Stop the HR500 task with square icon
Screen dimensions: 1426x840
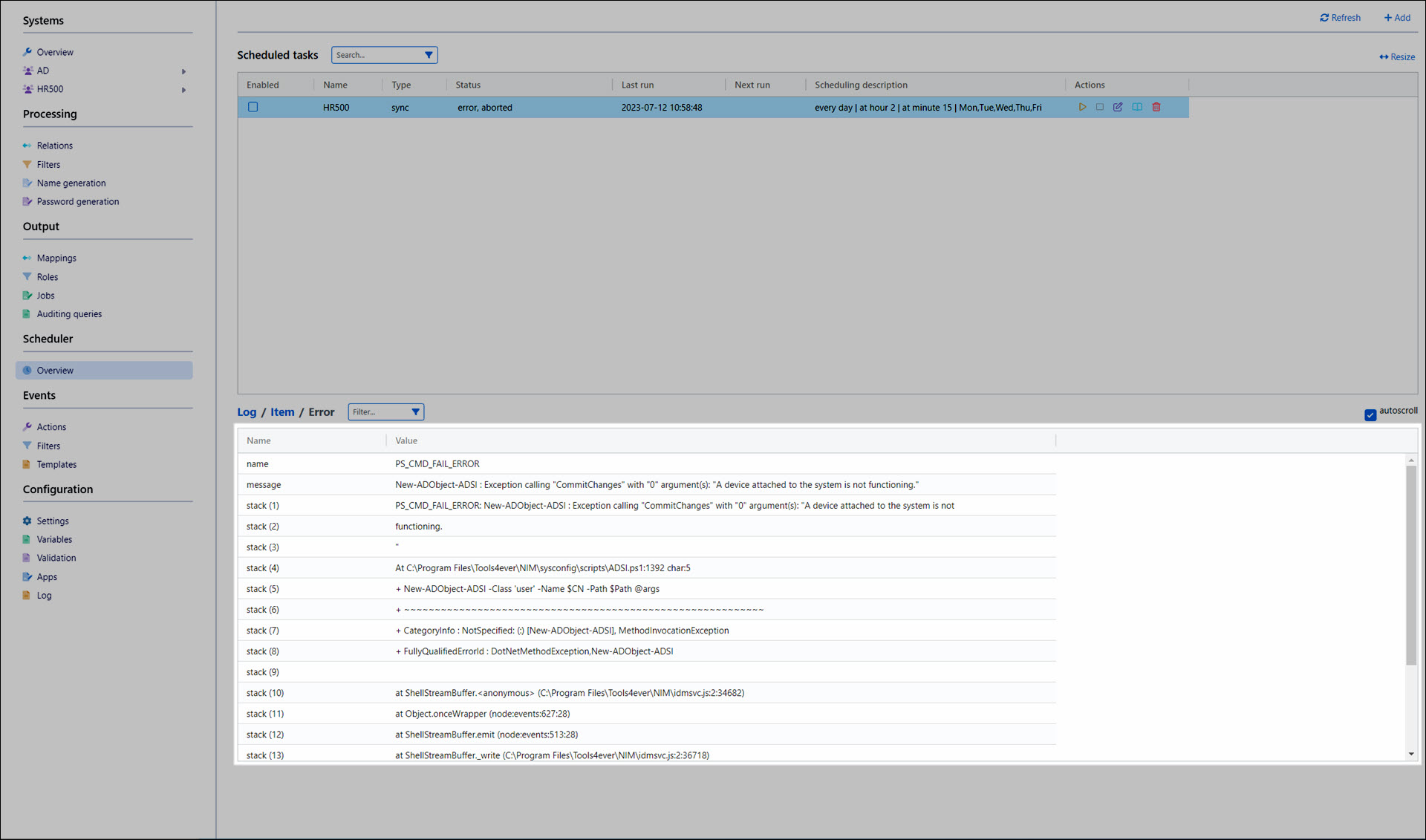coord(1100,107)
